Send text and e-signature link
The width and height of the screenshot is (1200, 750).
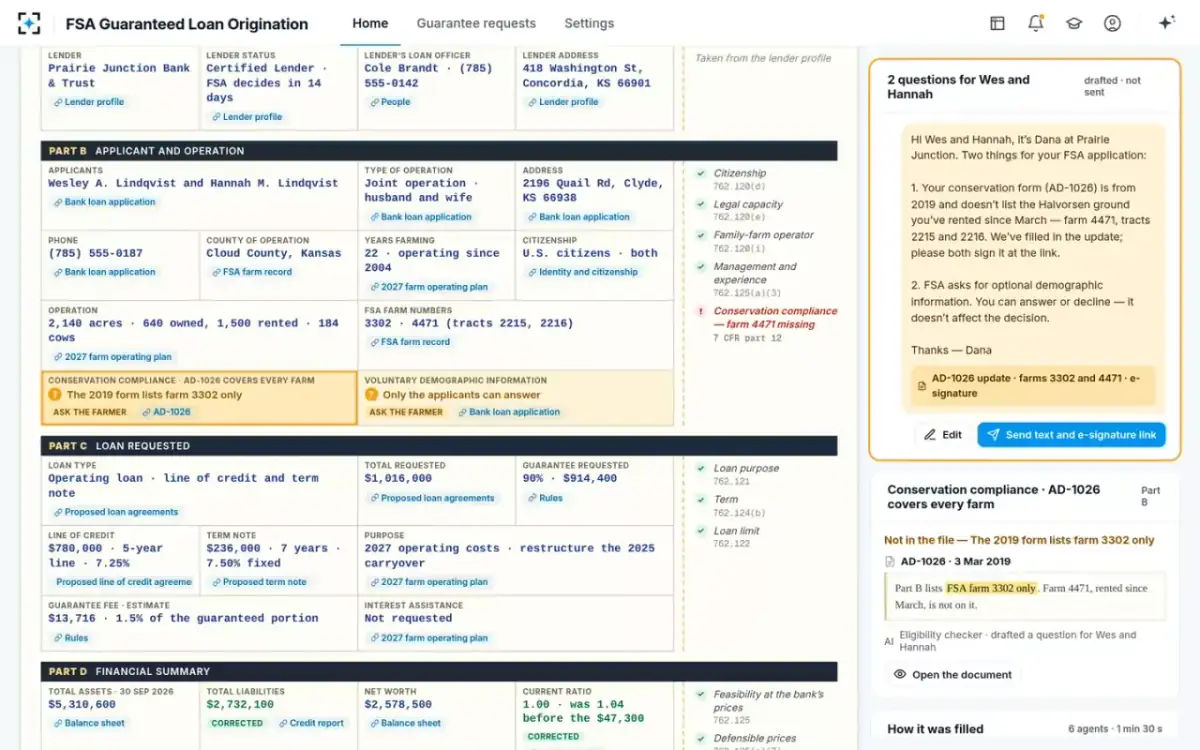tap(1071, 435)
